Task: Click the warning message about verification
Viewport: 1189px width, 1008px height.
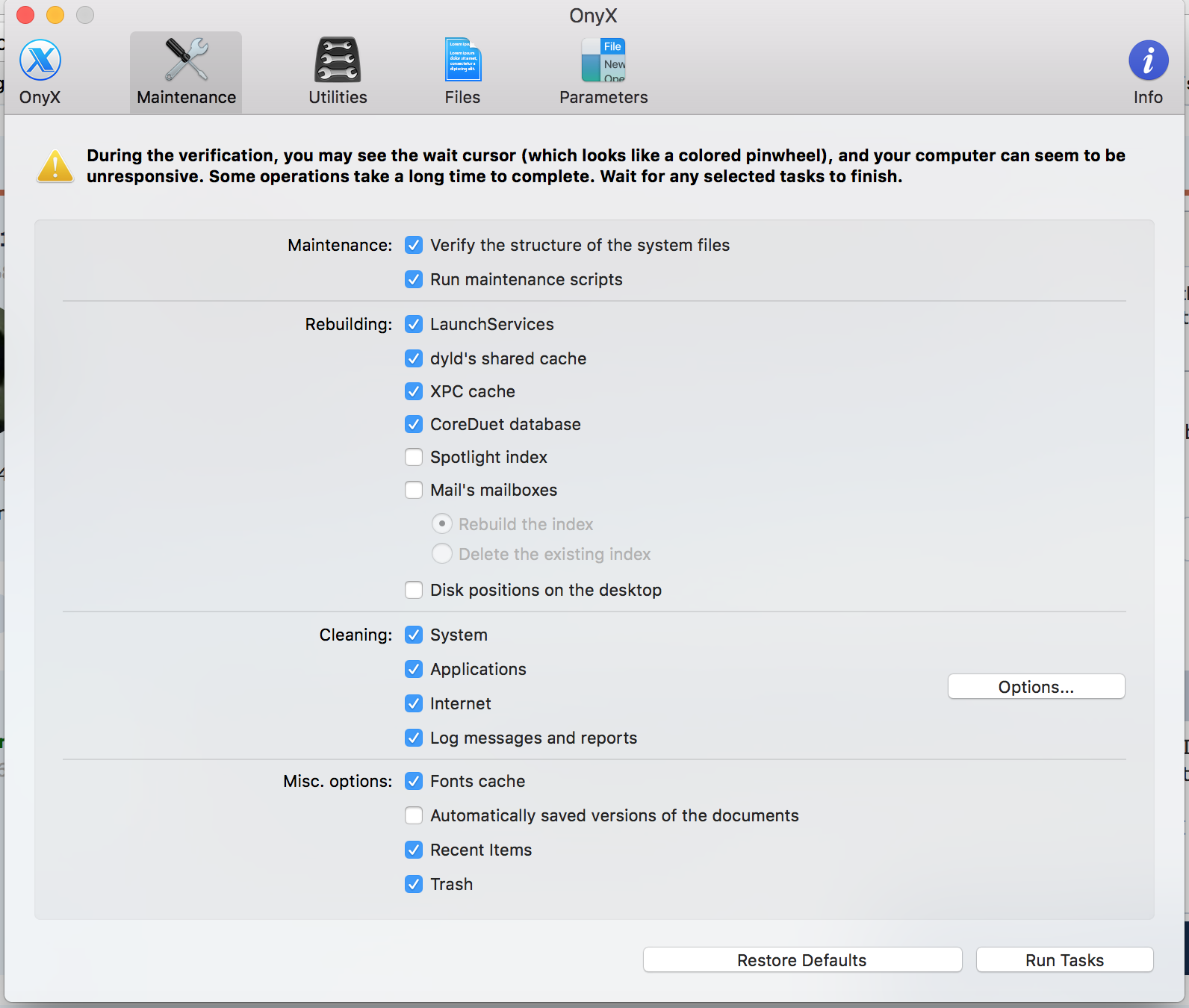Action: click(606, 166)
